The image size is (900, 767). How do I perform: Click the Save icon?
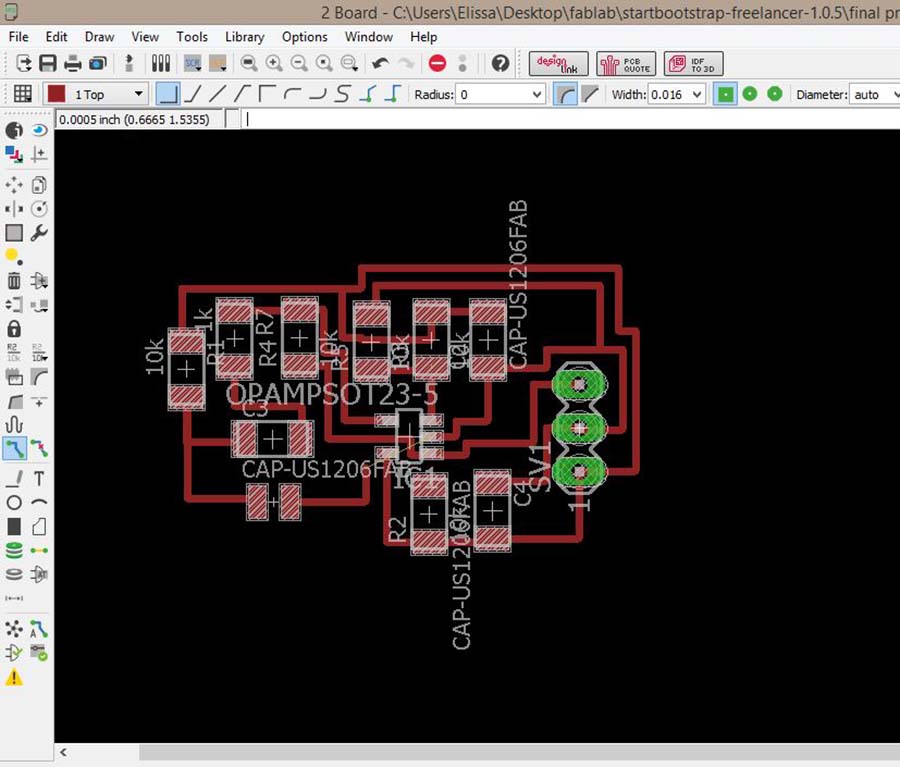tap(48, 63)
